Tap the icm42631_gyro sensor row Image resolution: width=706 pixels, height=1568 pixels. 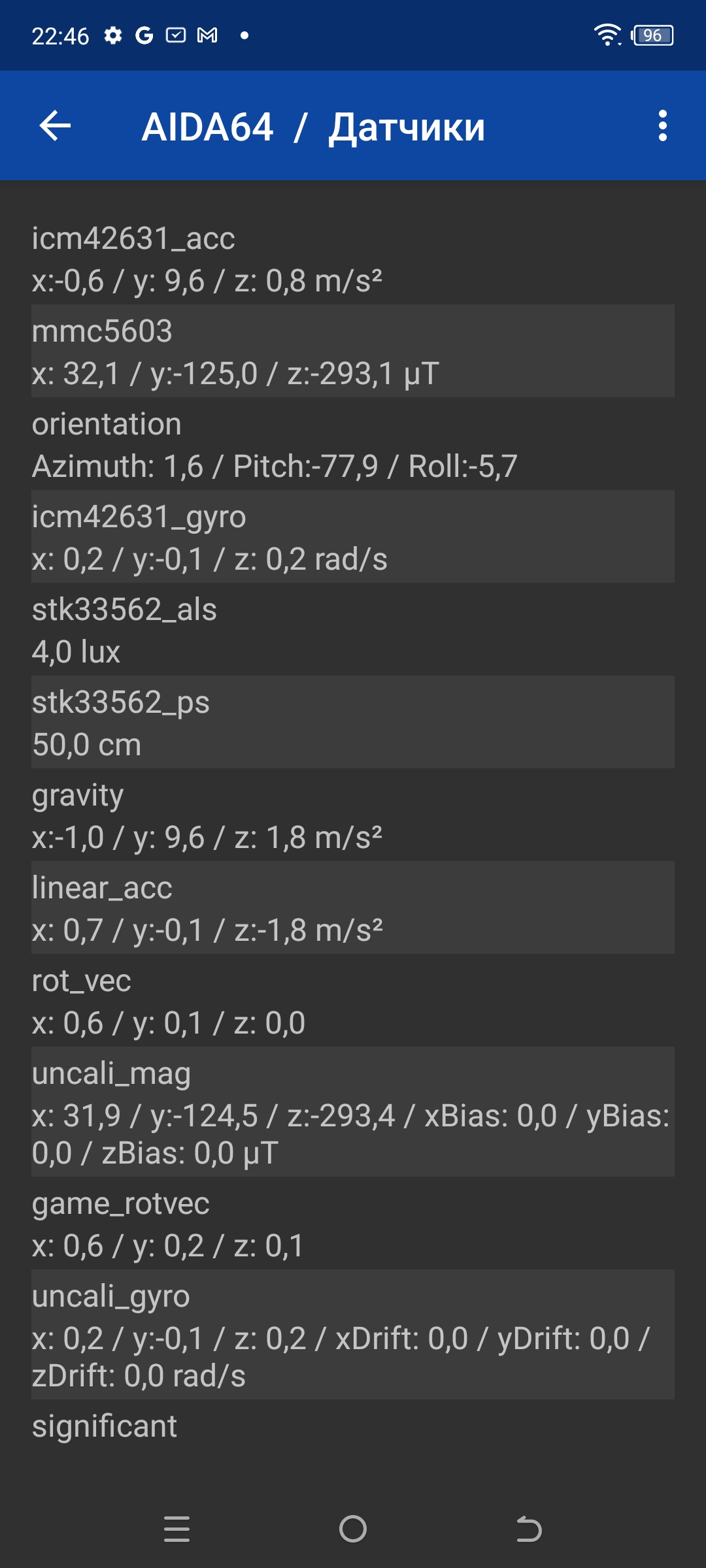[x=353, y=537]
